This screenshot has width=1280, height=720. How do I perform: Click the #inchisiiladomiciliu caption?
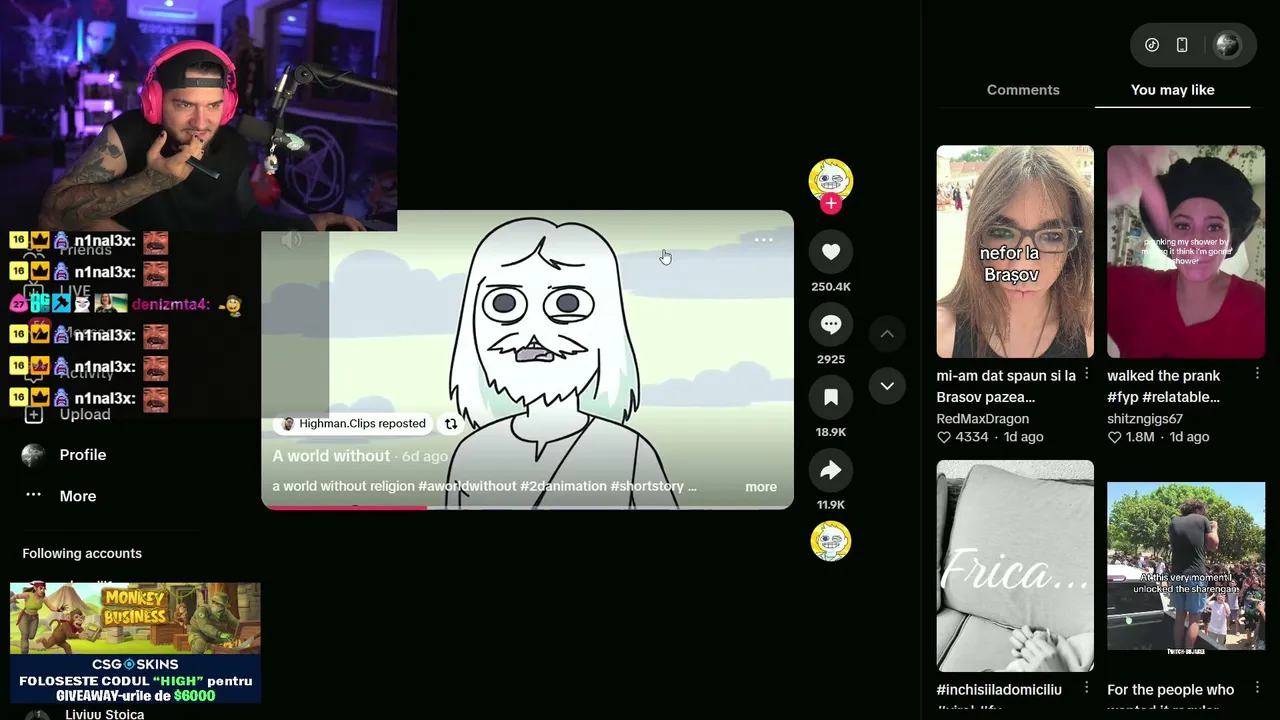(x=999, y=690)
